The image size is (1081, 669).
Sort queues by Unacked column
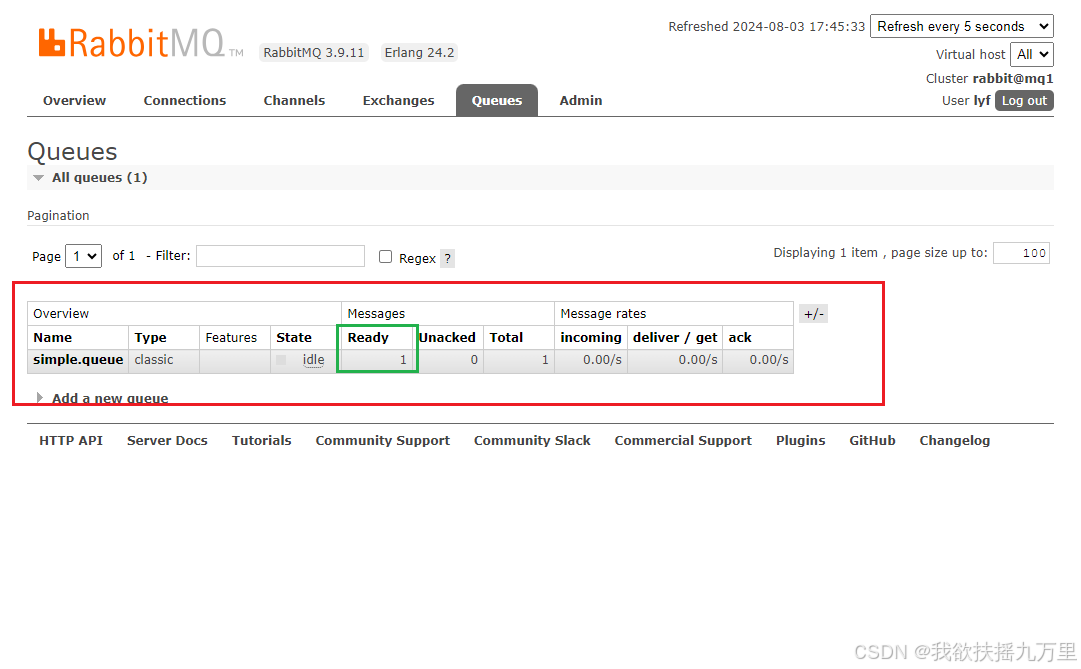[x=447, y=337]
